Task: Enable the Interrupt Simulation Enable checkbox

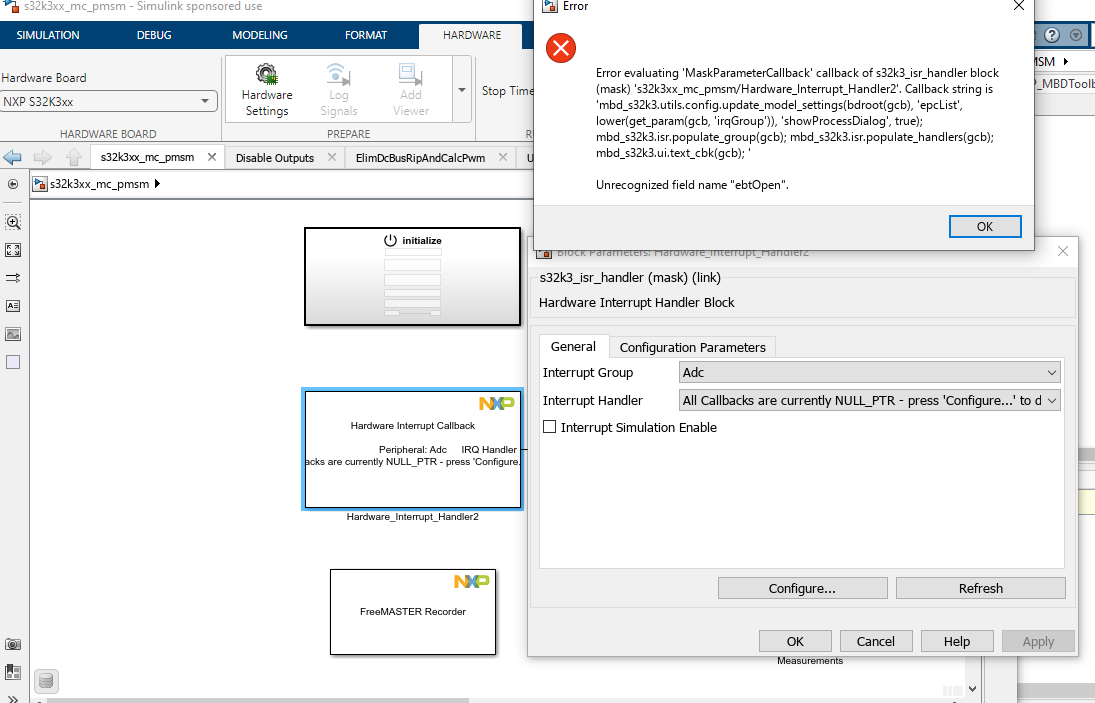Action: (549, 427)
